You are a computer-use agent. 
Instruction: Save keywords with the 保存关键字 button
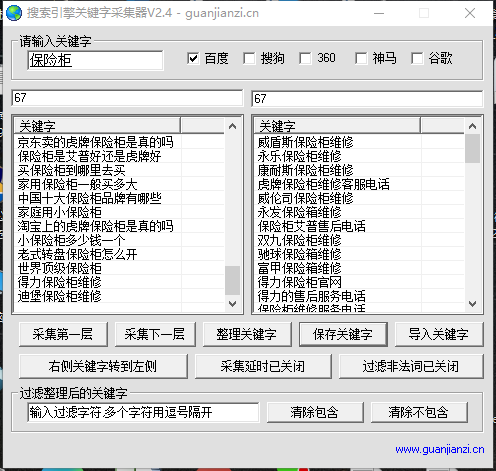343,334
